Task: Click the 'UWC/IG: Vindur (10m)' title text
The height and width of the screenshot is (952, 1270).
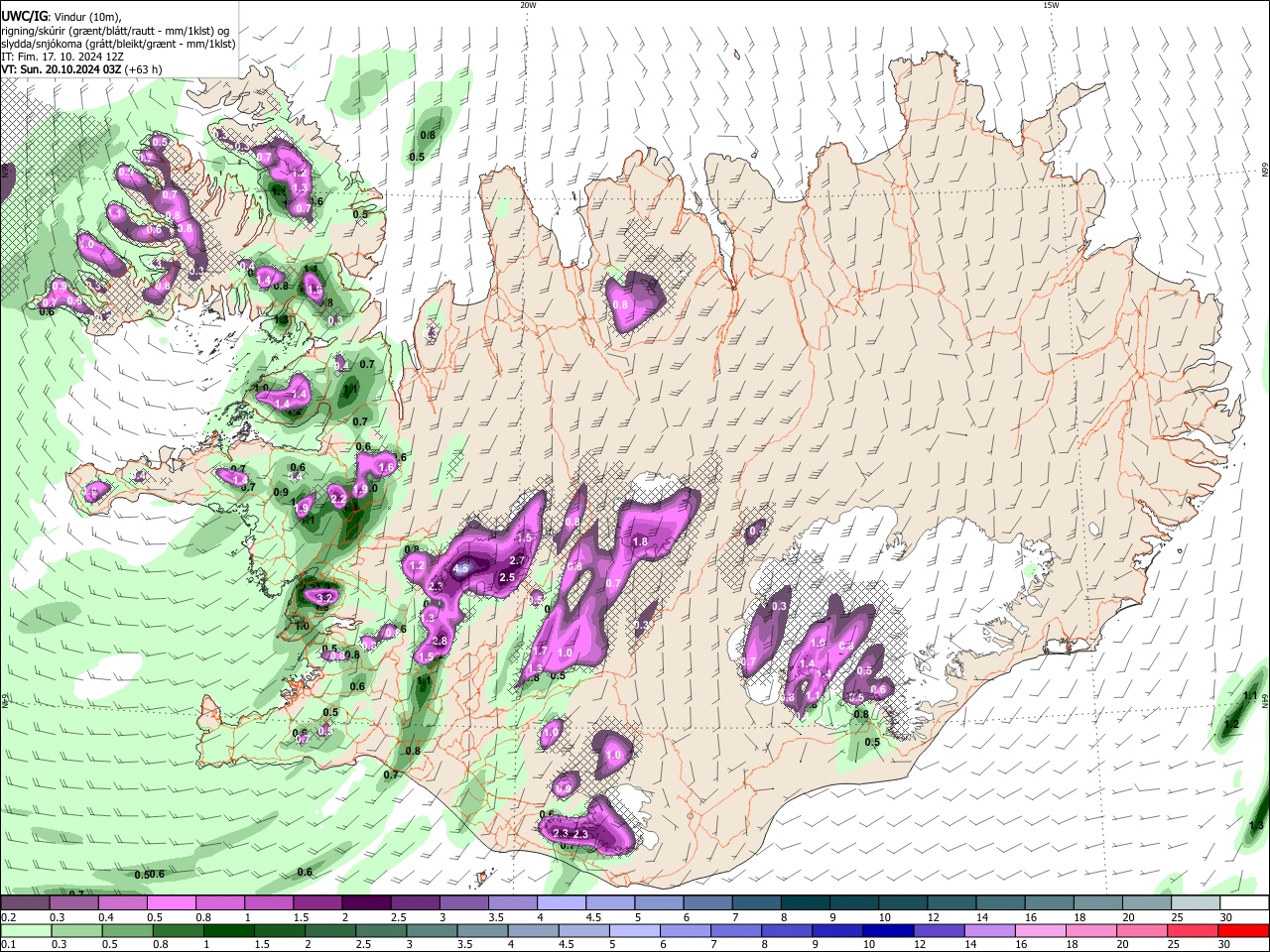Action: point(61,17)
